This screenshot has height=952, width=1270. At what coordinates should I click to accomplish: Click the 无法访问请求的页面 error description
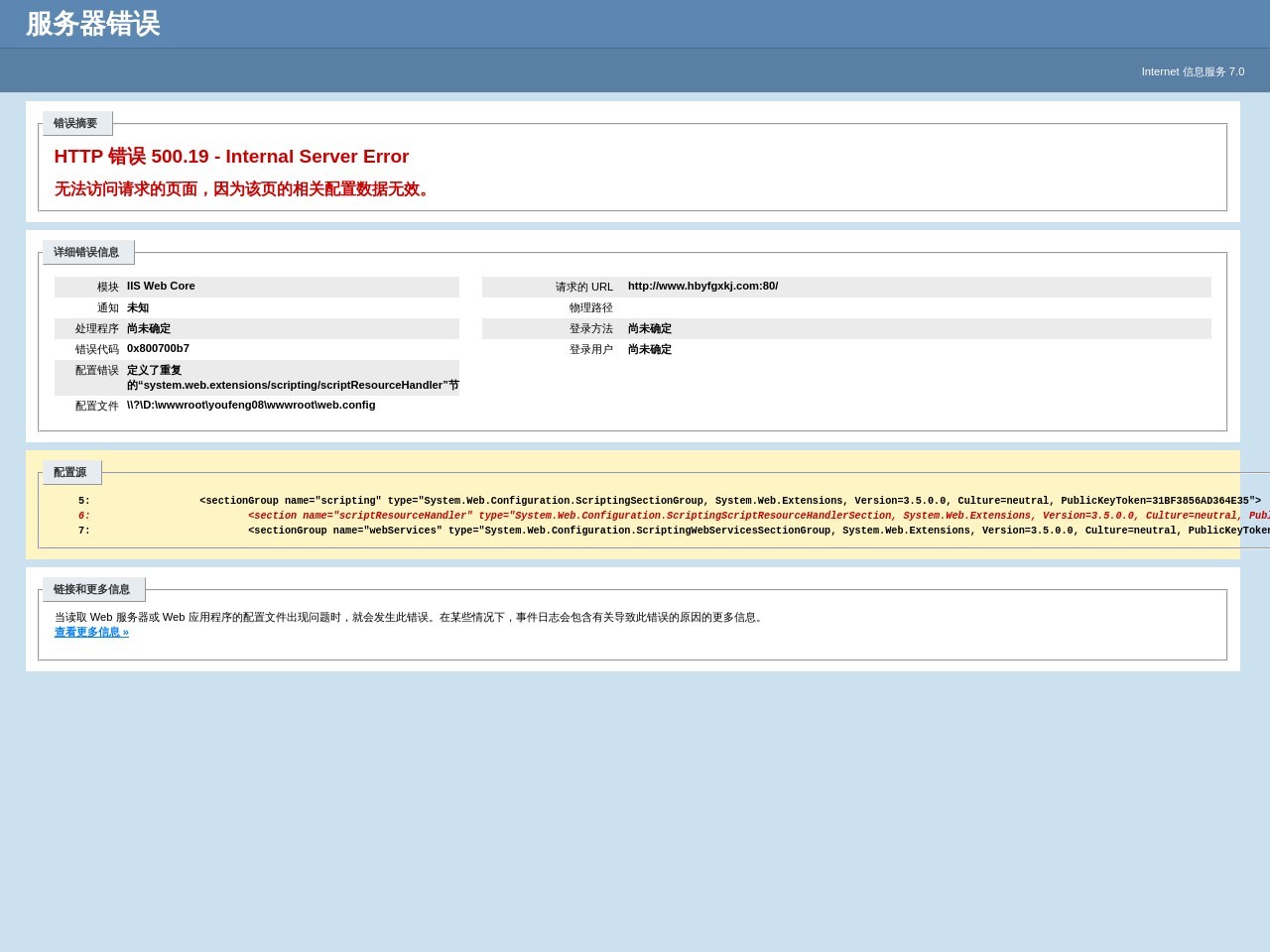(244, 189)
